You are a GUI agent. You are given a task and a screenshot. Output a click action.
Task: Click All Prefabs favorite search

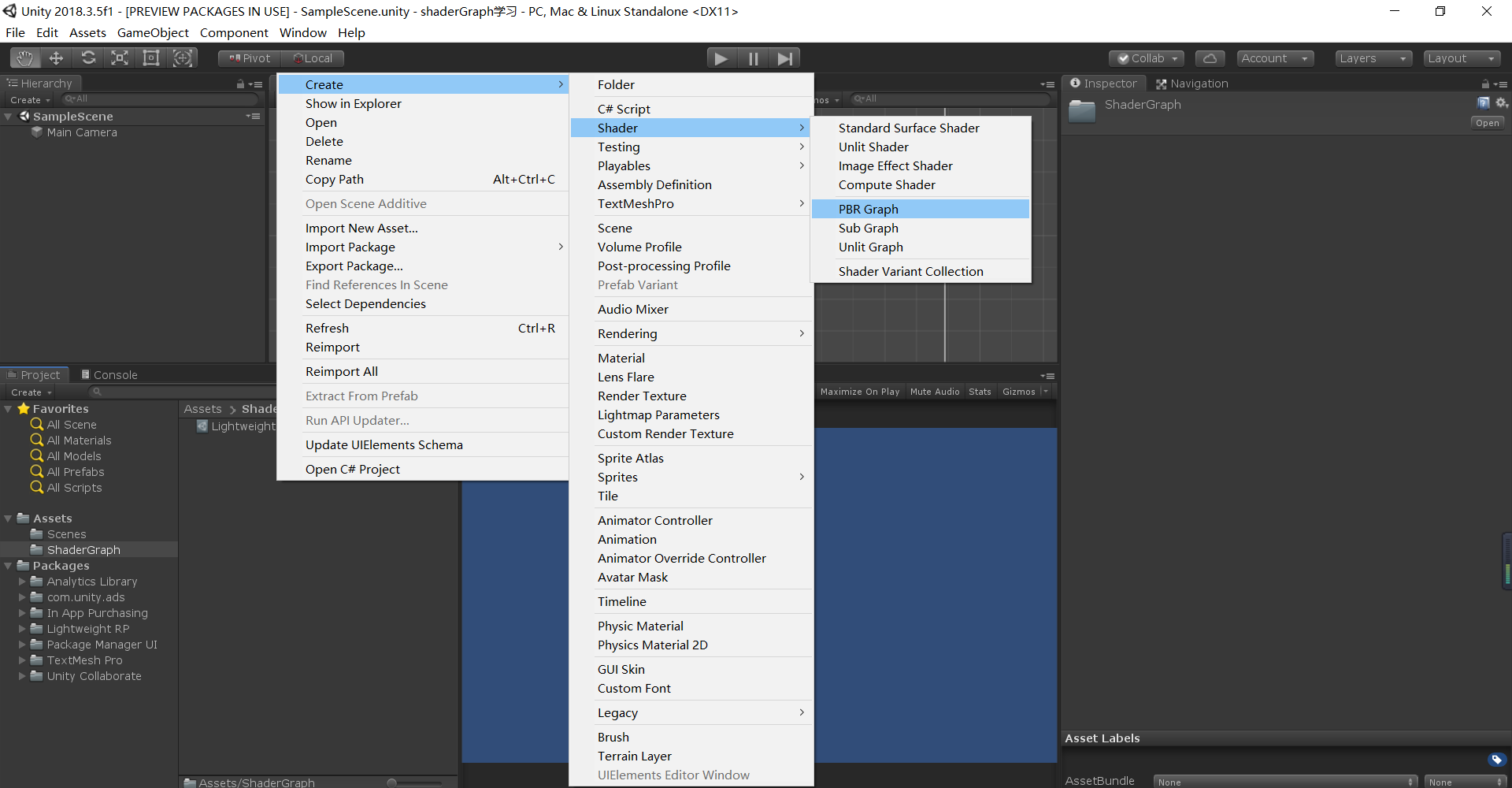pyautogui.click(x=76, y=472)
